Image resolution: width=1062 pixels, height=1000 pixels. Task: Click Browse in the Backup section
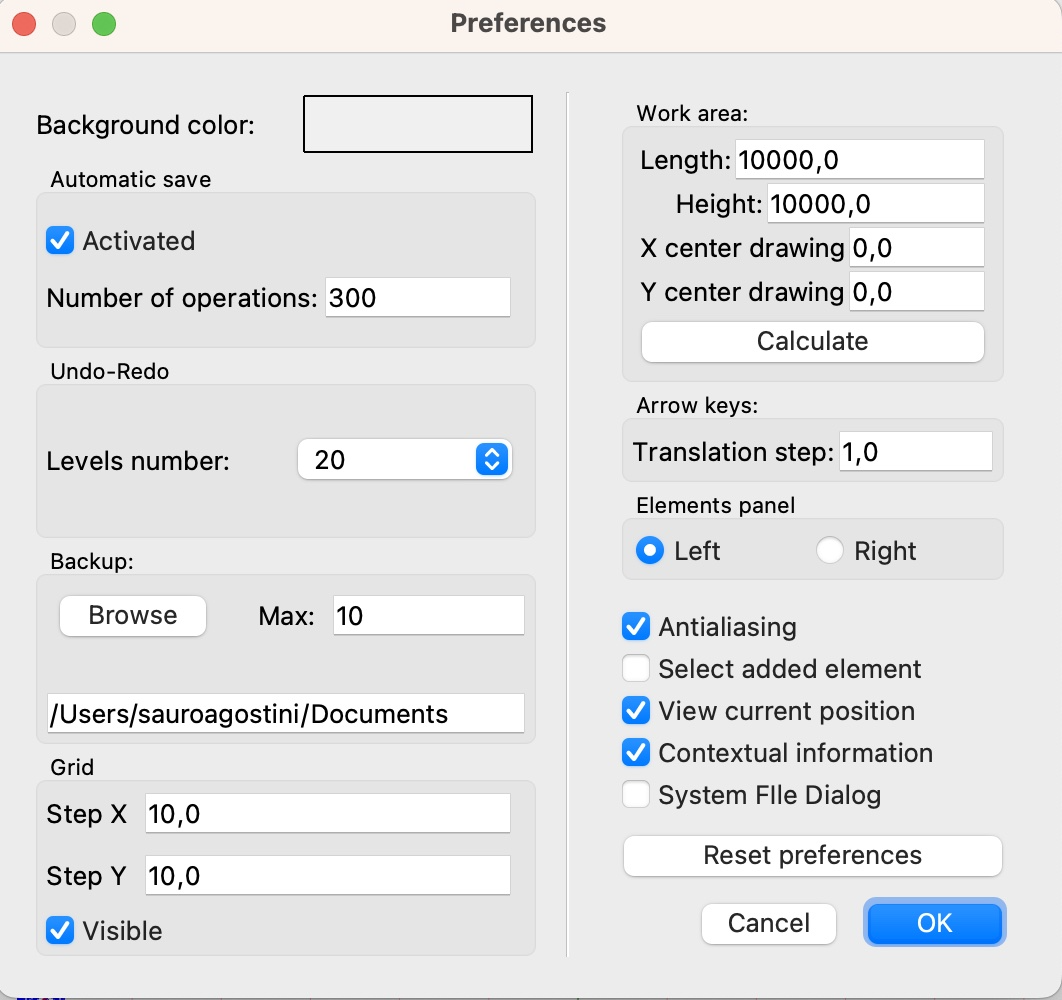point(133,615)
